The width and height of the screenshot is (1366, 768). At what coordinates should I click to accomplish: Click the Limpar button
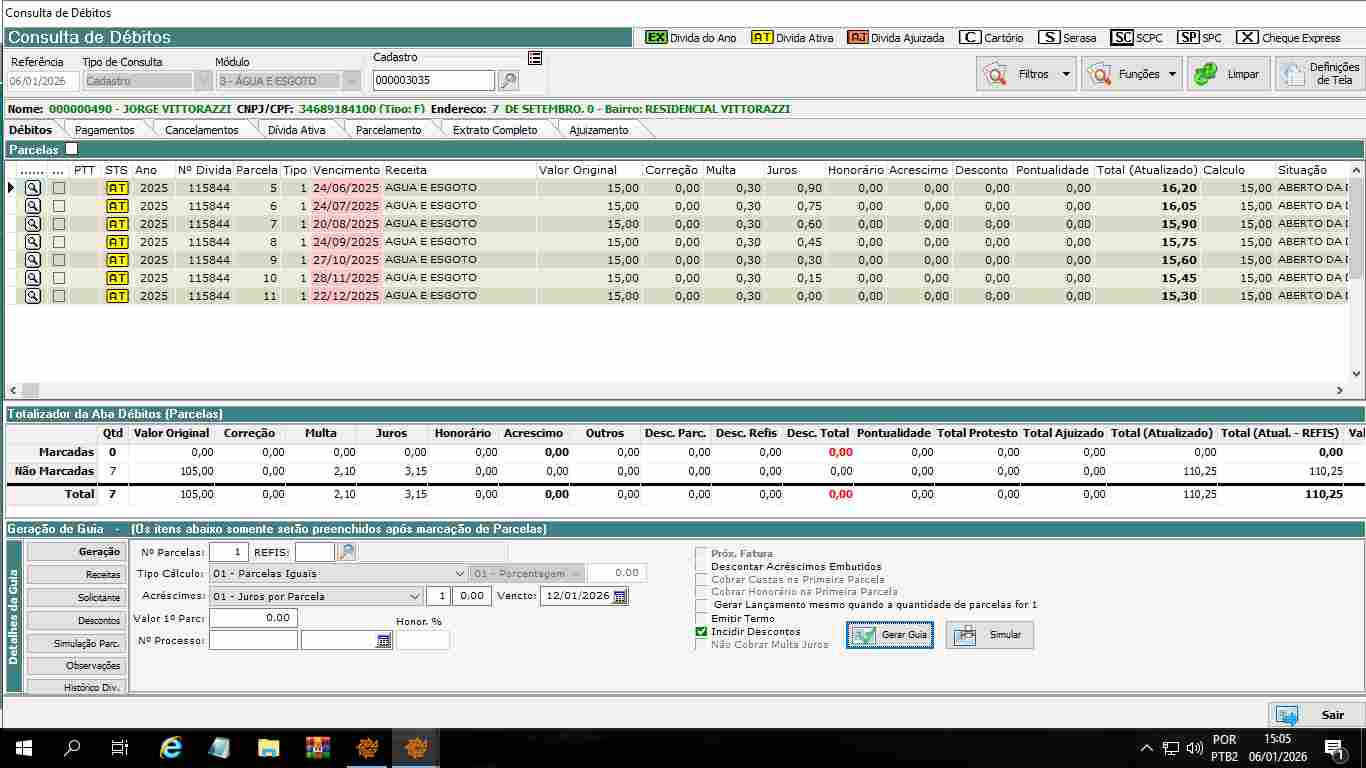pos(1229,74)
